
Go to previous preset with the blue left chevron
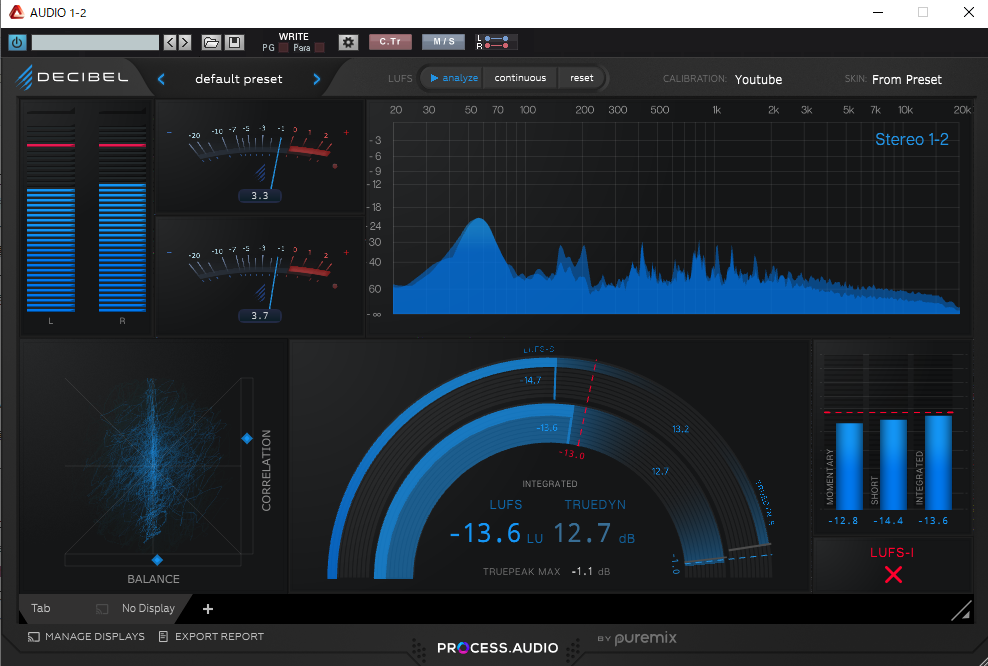161,79
